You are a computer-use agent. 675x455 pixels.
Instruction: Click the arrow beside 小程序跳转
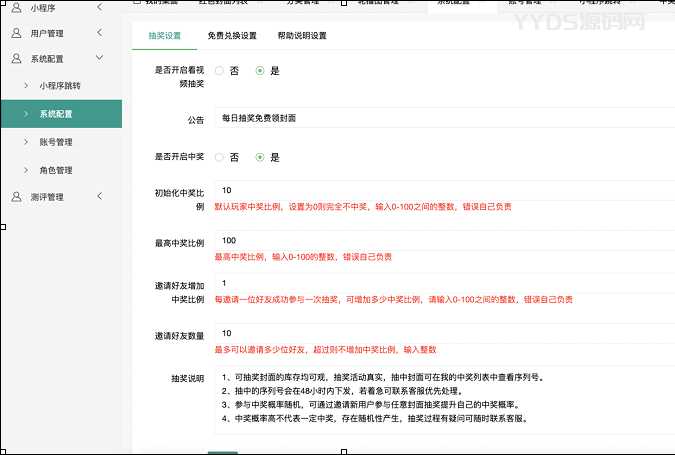tap(26, 85)
